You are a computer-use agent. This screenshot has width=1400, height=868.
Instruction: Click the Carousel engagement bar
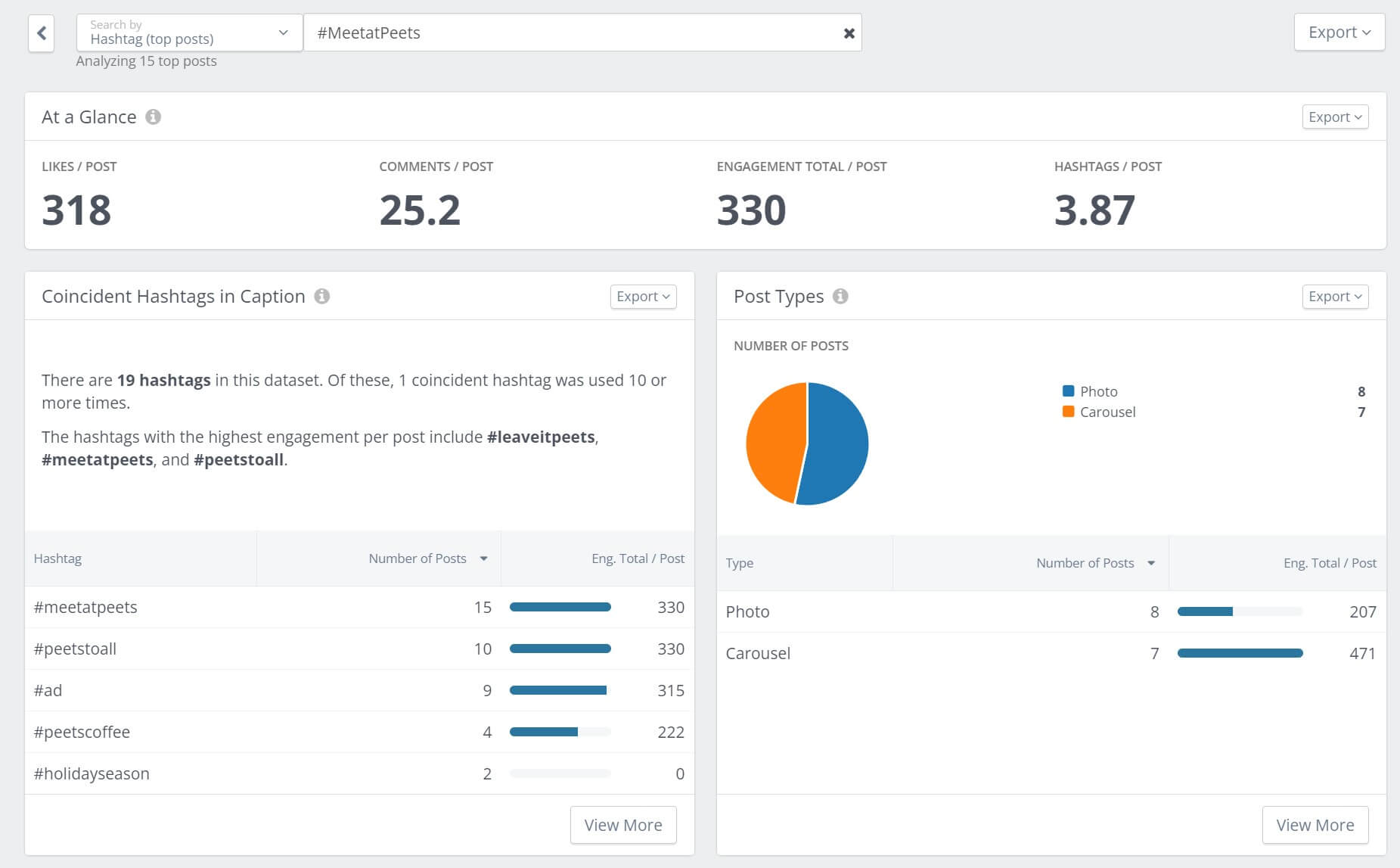pyautogui.click(x=1239, y=652)
